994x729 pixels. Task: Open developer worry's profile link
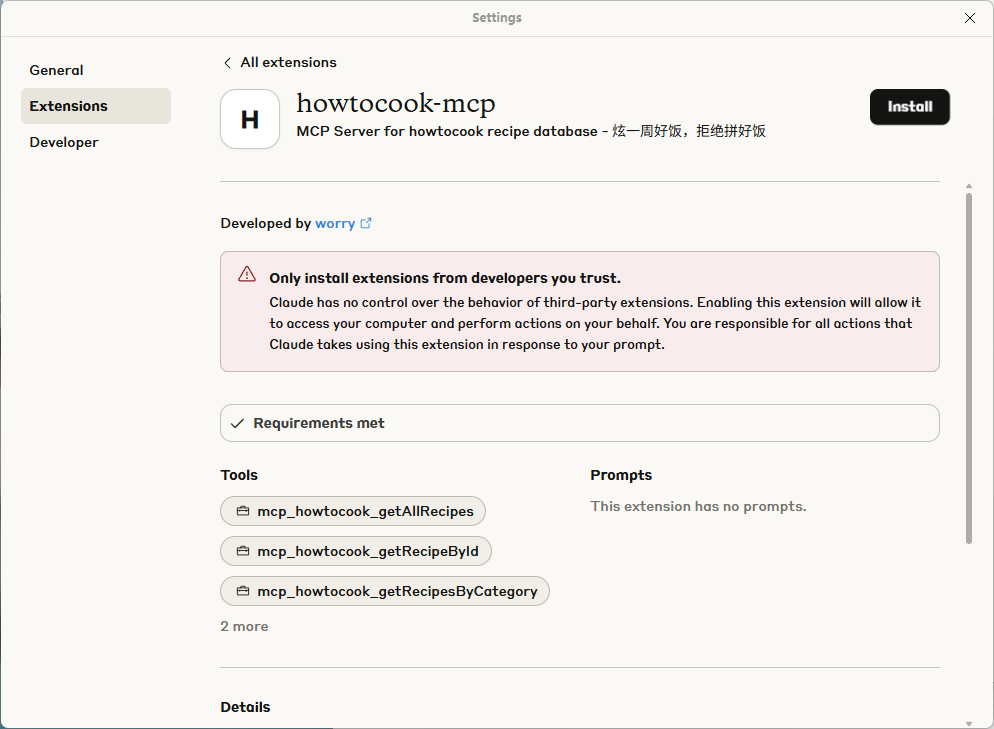[335, 223]
